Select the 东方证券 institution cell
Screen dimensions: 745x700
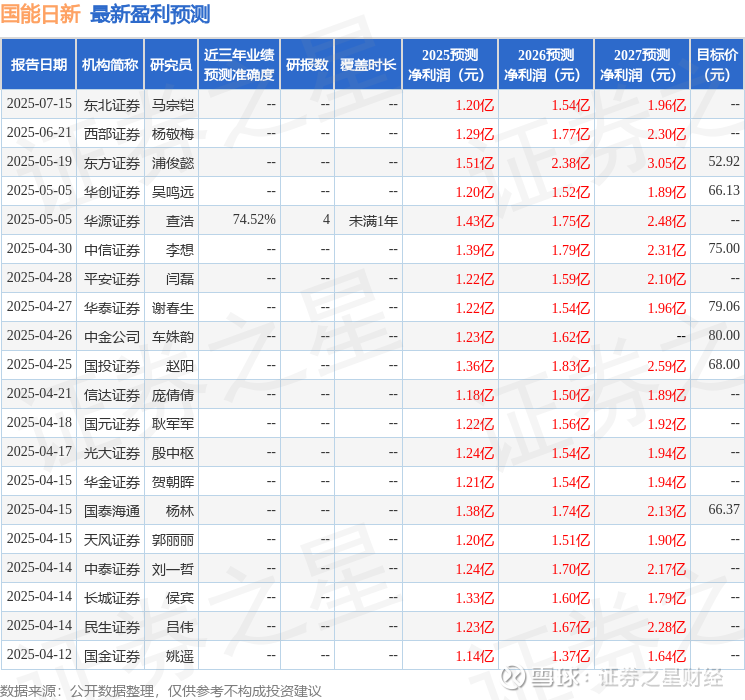[112, 163]
